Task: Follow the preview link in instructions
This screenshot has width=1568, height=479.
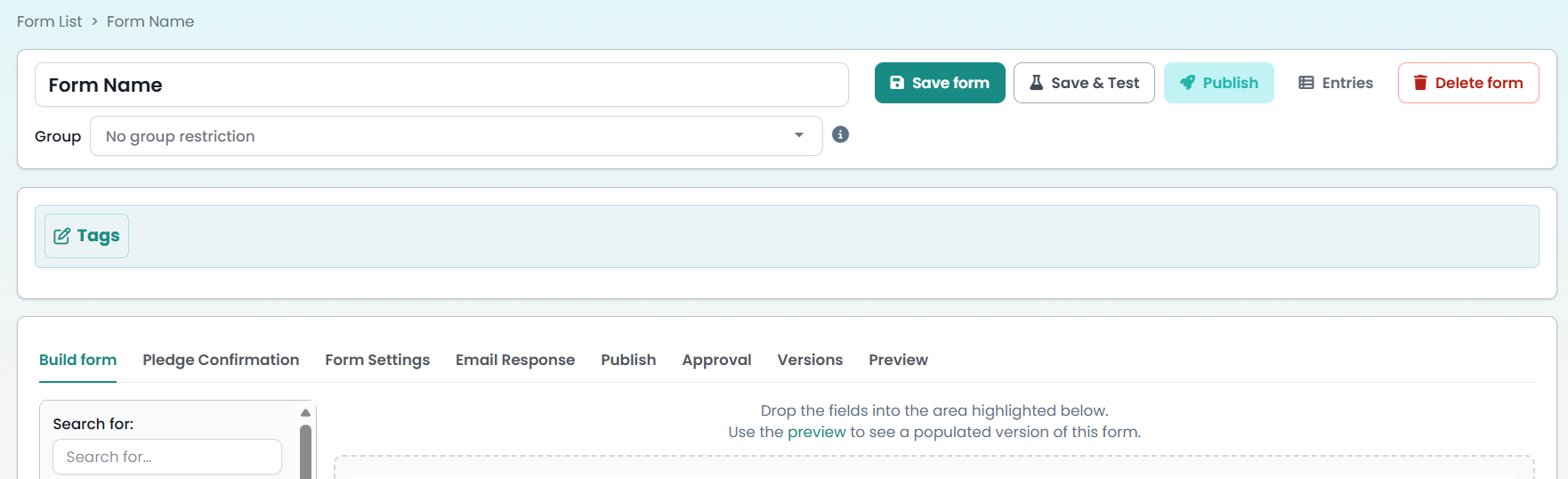Action: click(x=817, y=432)
